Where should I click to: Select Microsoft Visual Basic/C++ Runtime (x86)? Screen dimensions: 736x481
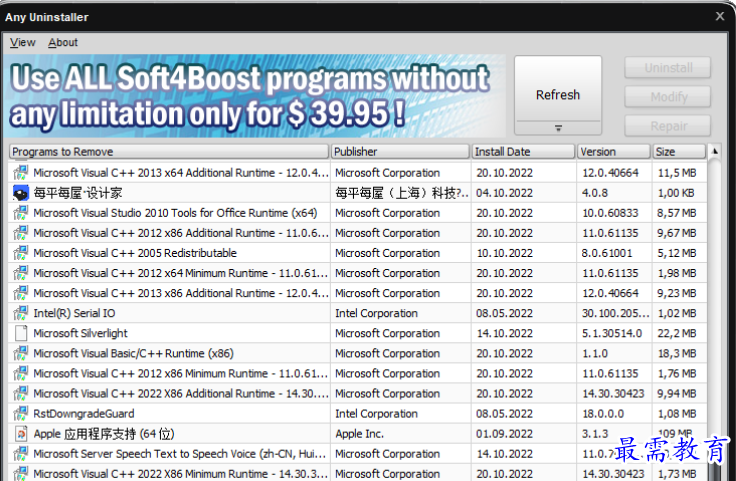coord(133,353)
